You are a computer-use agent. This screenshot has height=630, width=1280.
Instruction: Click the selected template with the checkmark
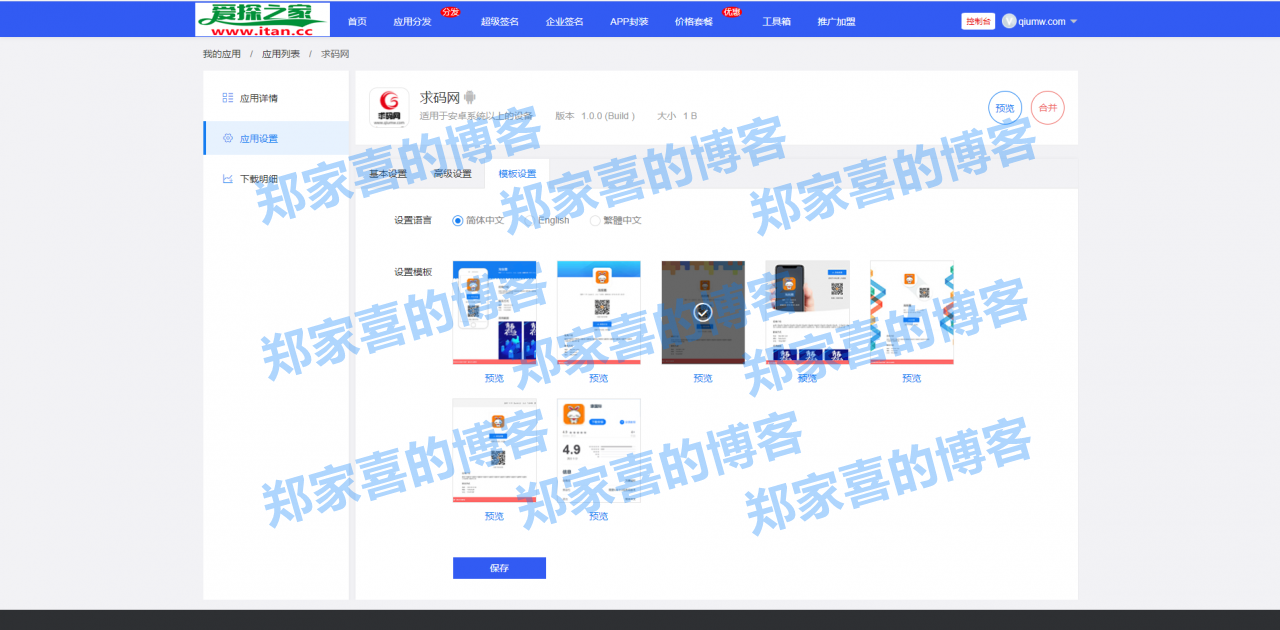click(703, 312)
